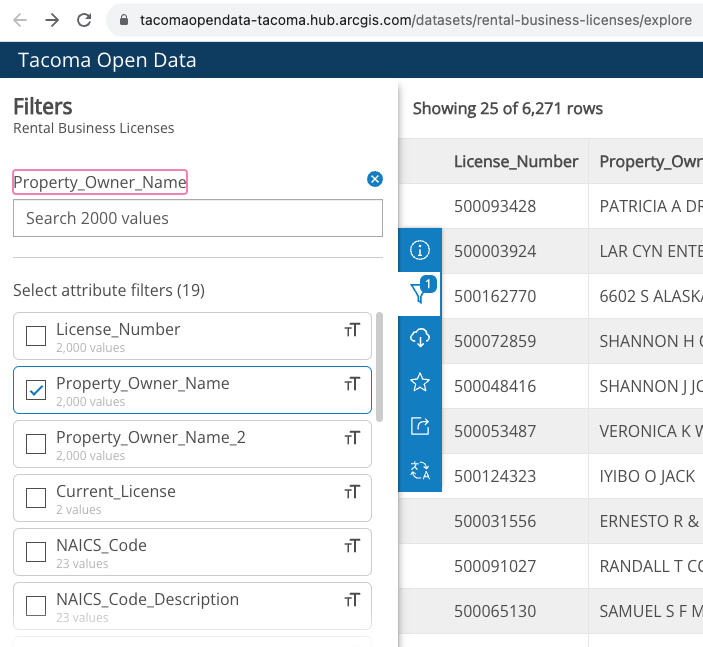Check the Property_Owner_Name_2 filter checkbox
Viewport: 703px width, 647px height.
(36, 444)
